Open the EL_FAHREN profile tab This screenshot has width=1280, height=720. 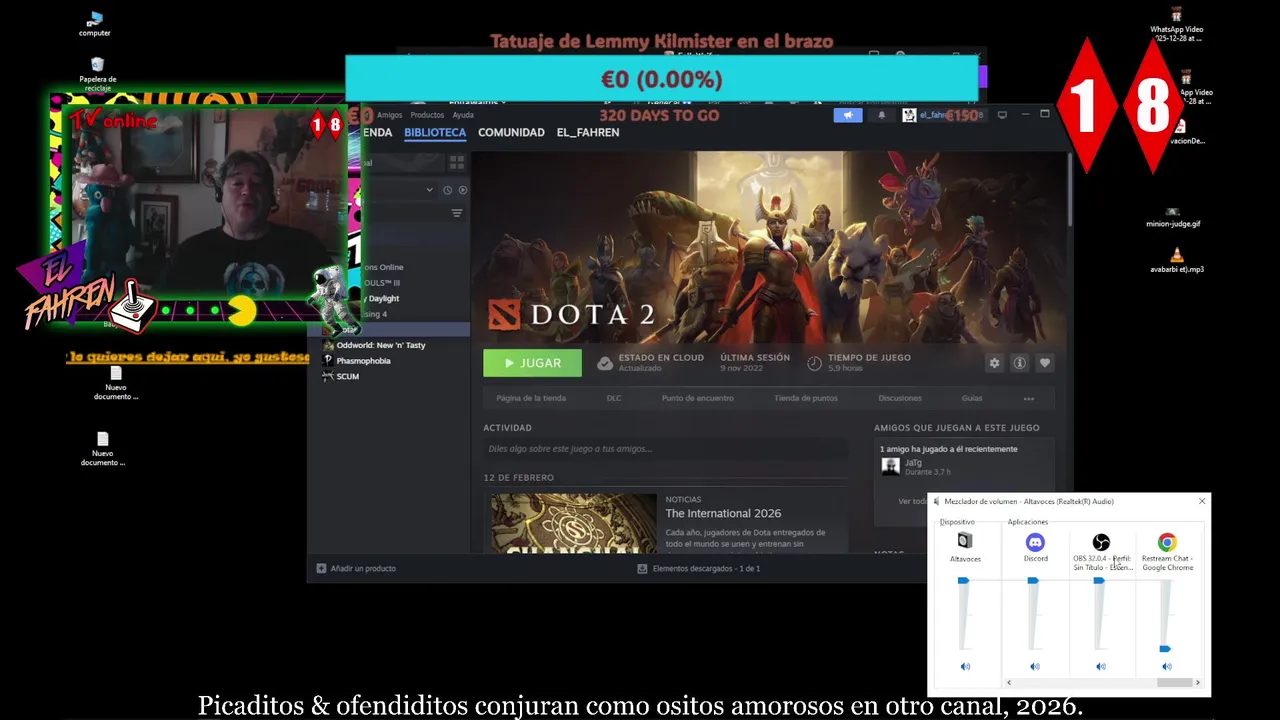tap(588, 132)
